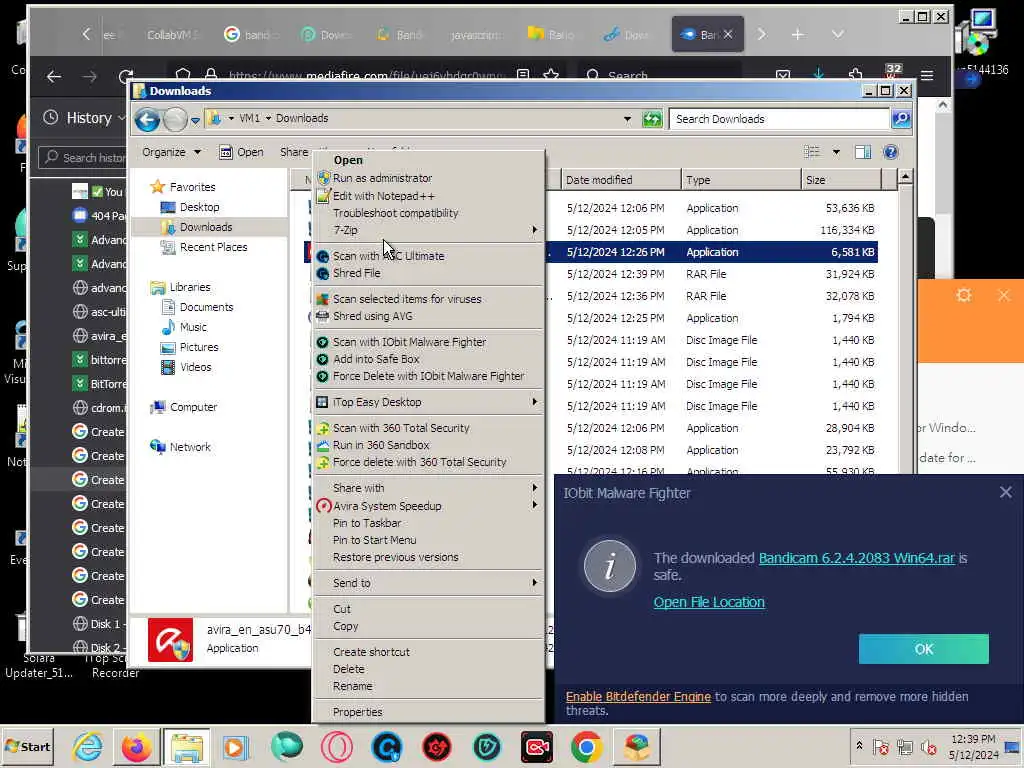Click OK in the IObit Malware Fighter popup

[923, 649]
